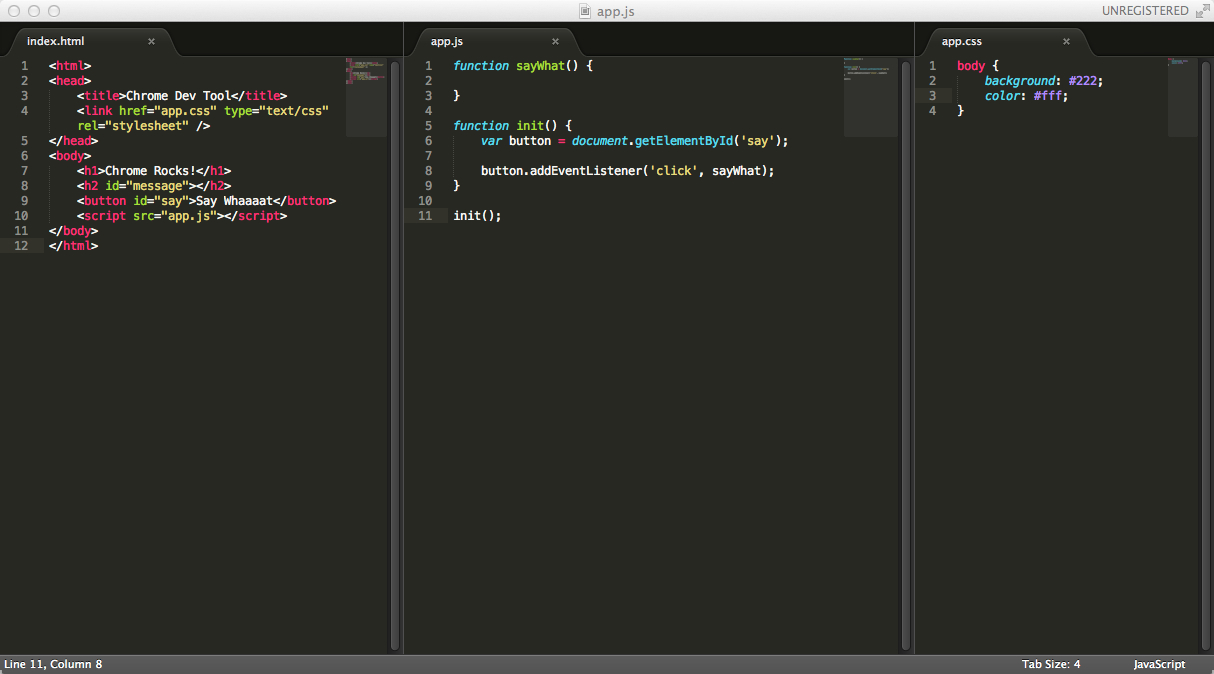Click the button.addEventListener line
1214x674 pixels.
click(x=628, y=171)
